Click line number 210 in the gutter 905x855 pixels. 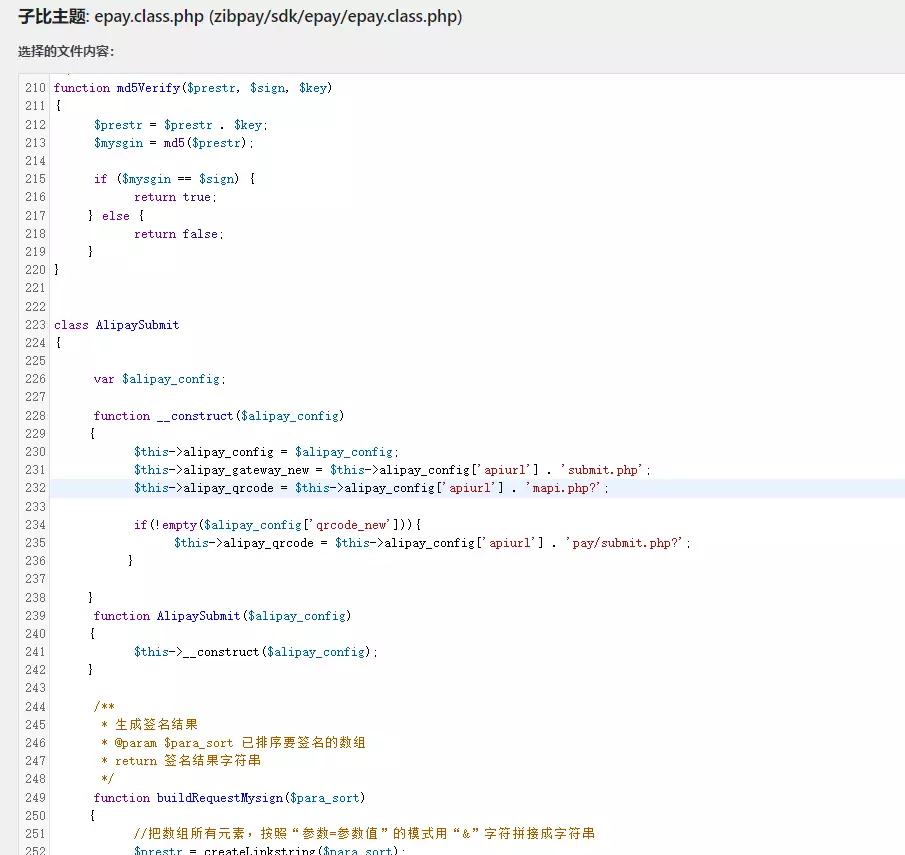point(35,87)
